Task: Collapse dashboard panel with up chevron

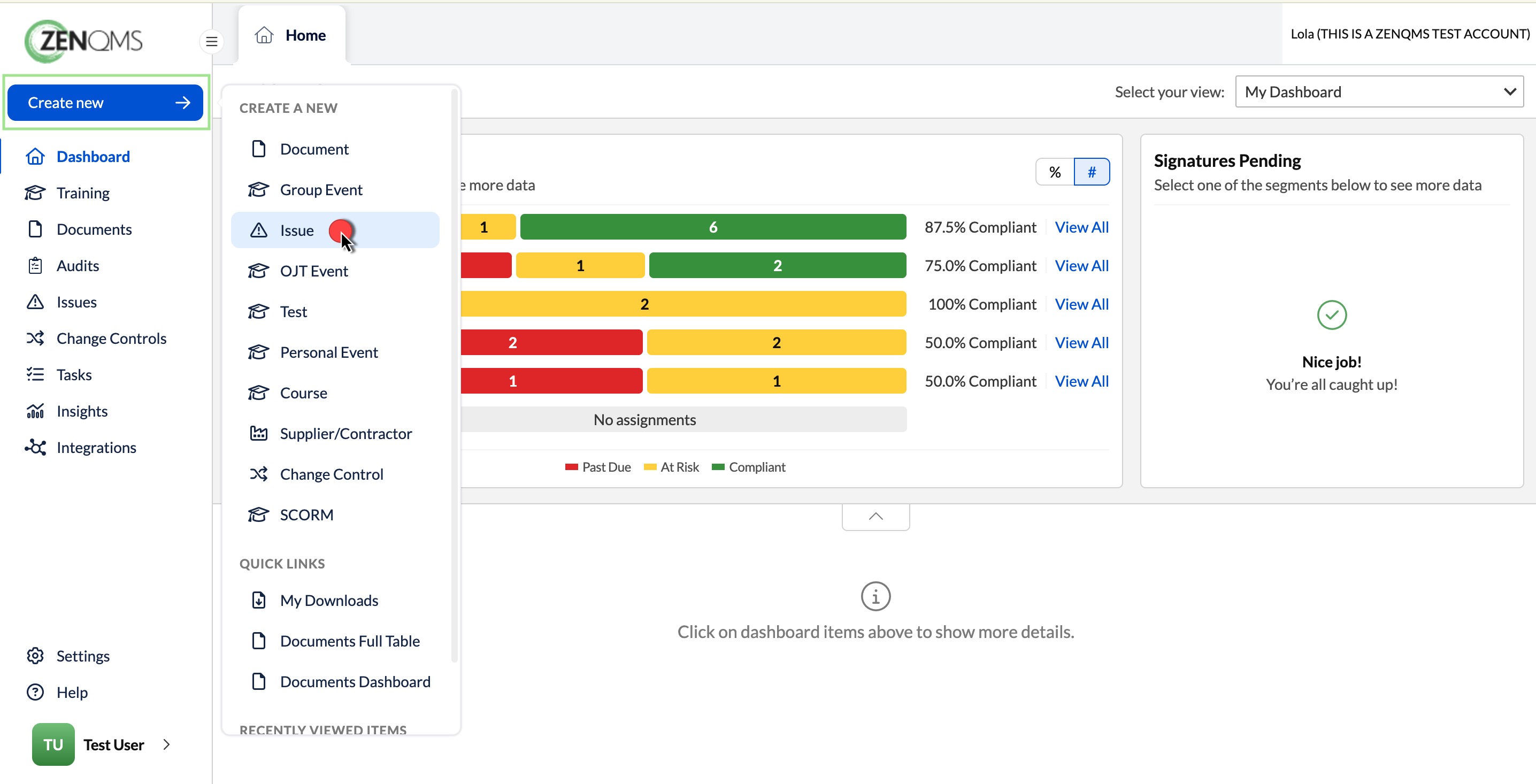Action: click(x=875, y=516)
